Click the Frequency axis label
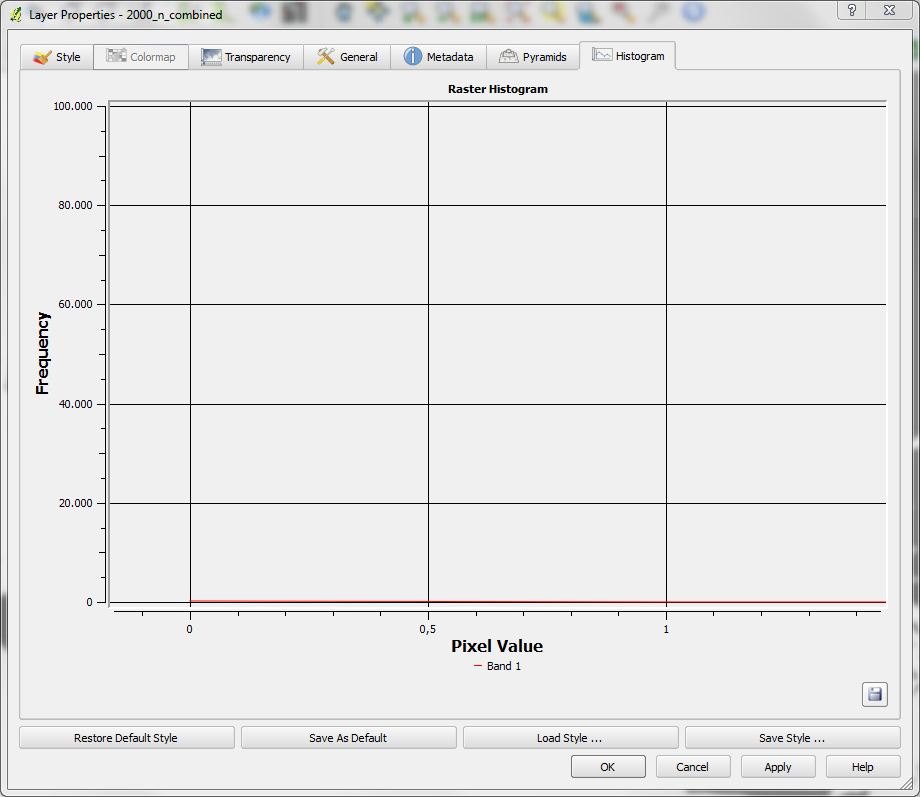Screen dimensions: 920x797 [x=42, y=353]
